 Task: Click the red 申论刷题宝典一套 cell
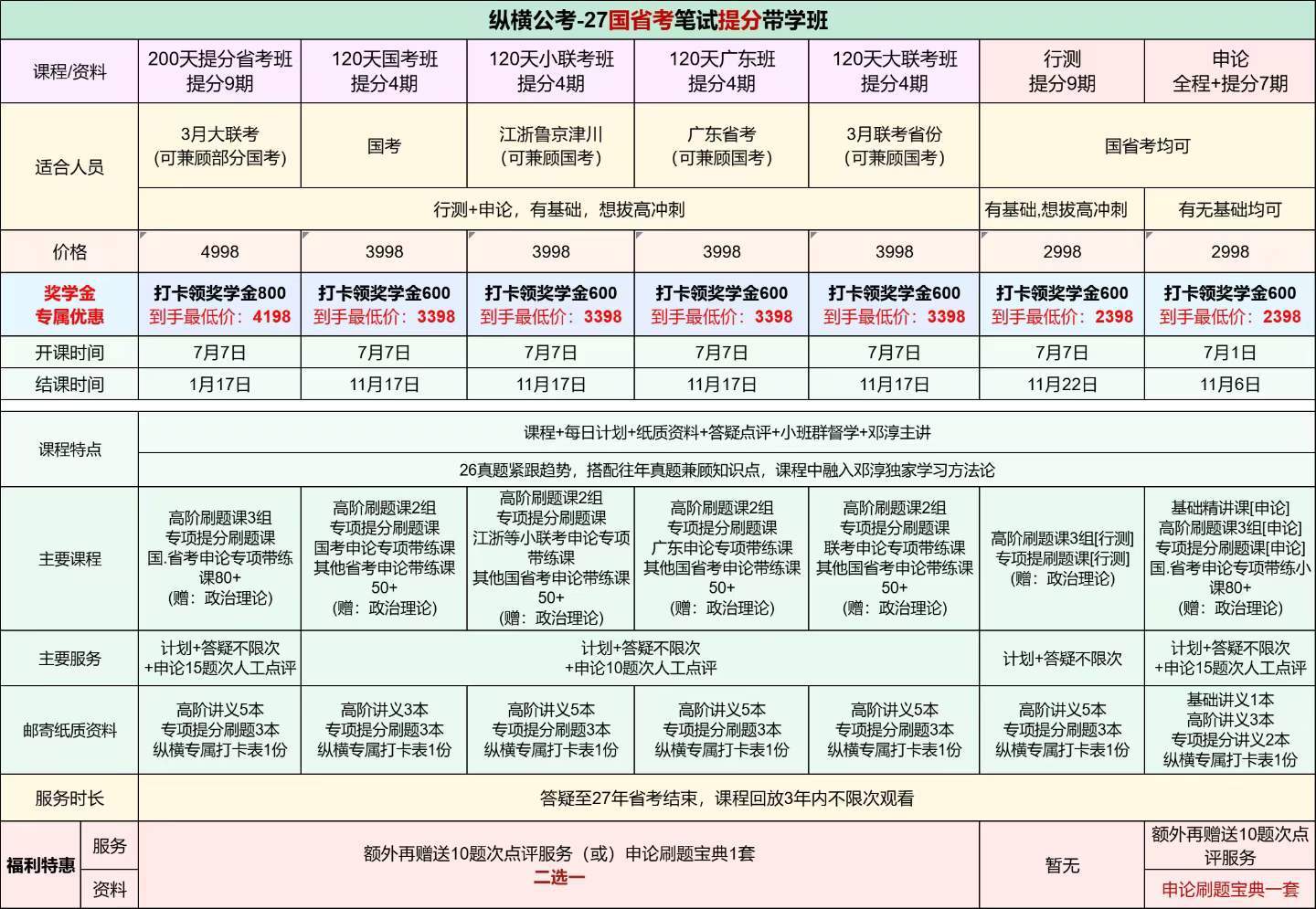(x=1230, y=889)
